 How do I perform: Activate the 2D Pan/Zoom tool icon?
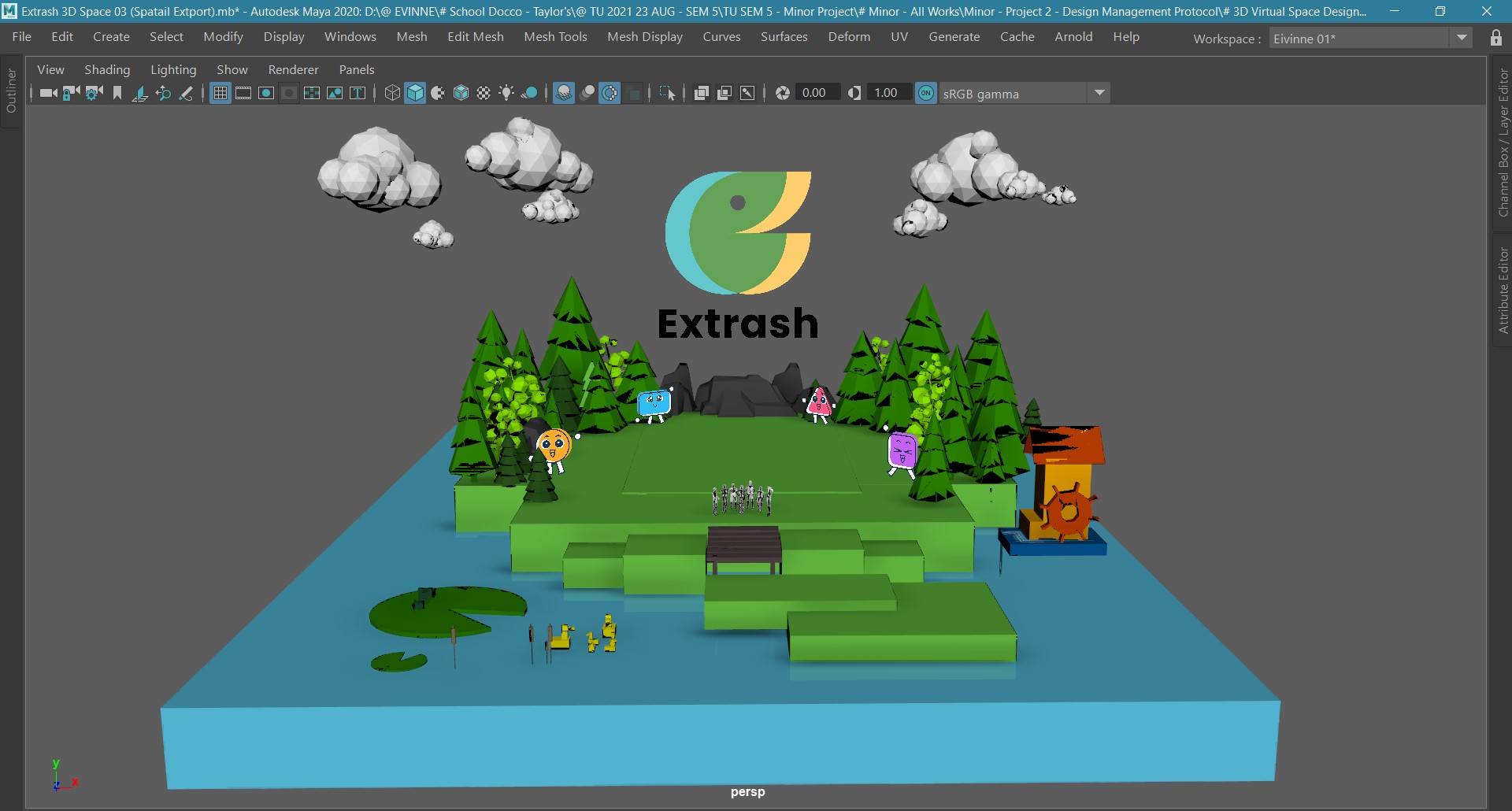[x=163, y=93]
